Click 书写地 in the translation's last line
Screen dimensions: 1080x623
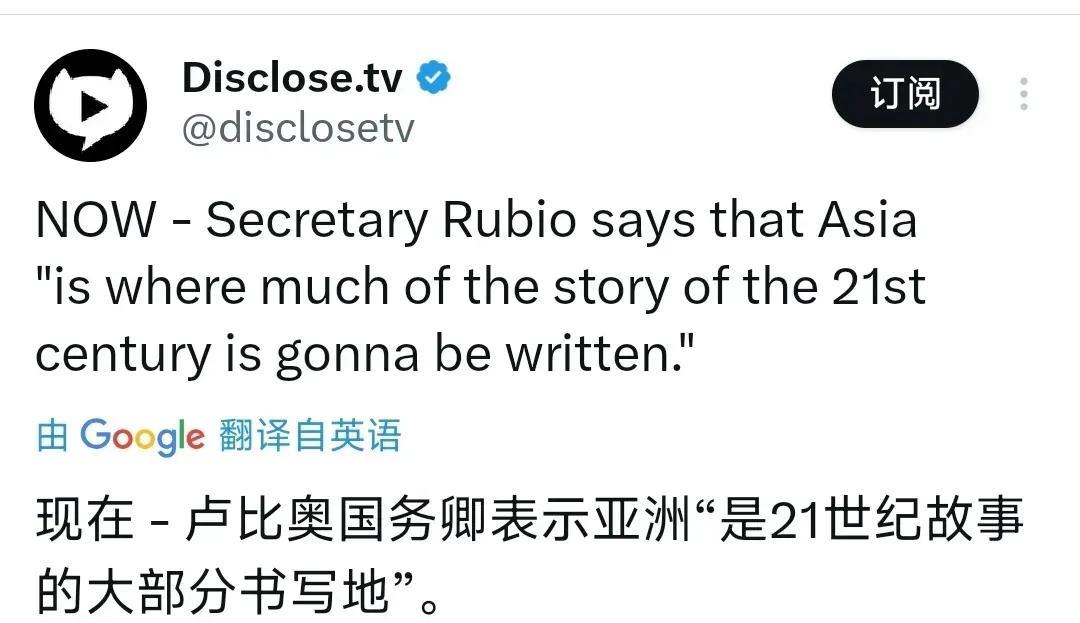tap(316, 592)
